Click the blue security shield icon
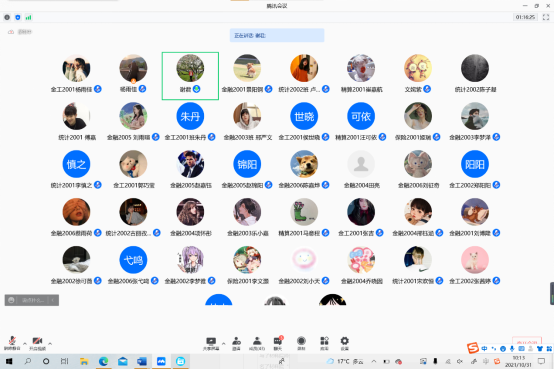This screenshot has width=554, height=370. tap(18, 17)
